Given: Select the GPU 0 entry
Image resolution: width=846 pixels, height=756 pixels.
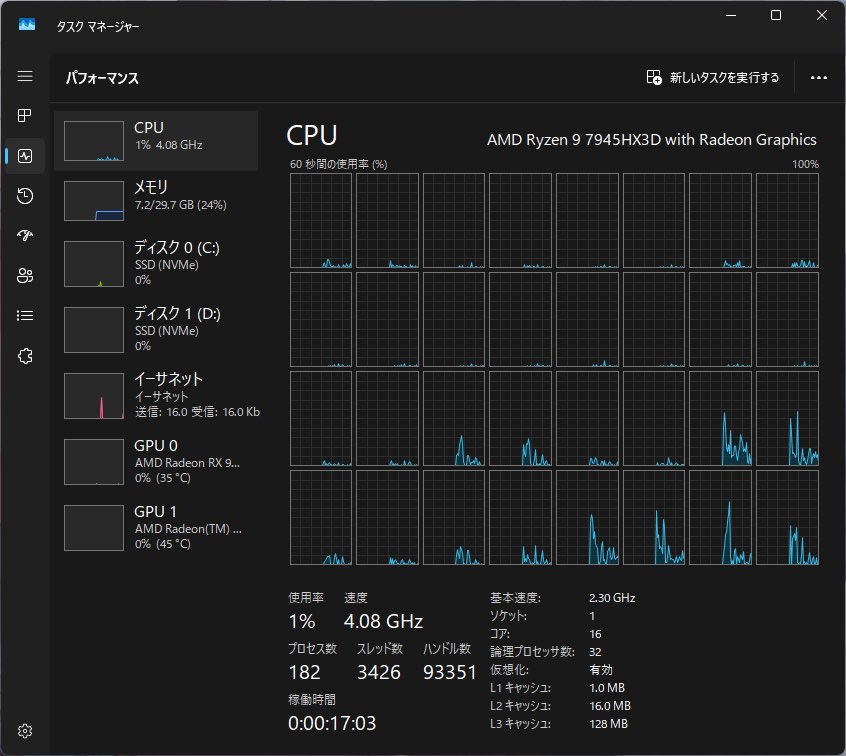Looking at the screenshot, I should (x=156, y=461).
